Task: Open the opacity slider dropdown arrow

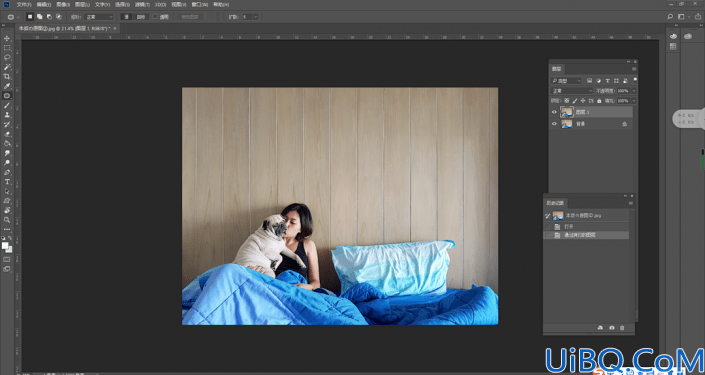Action: click(634, 91)
